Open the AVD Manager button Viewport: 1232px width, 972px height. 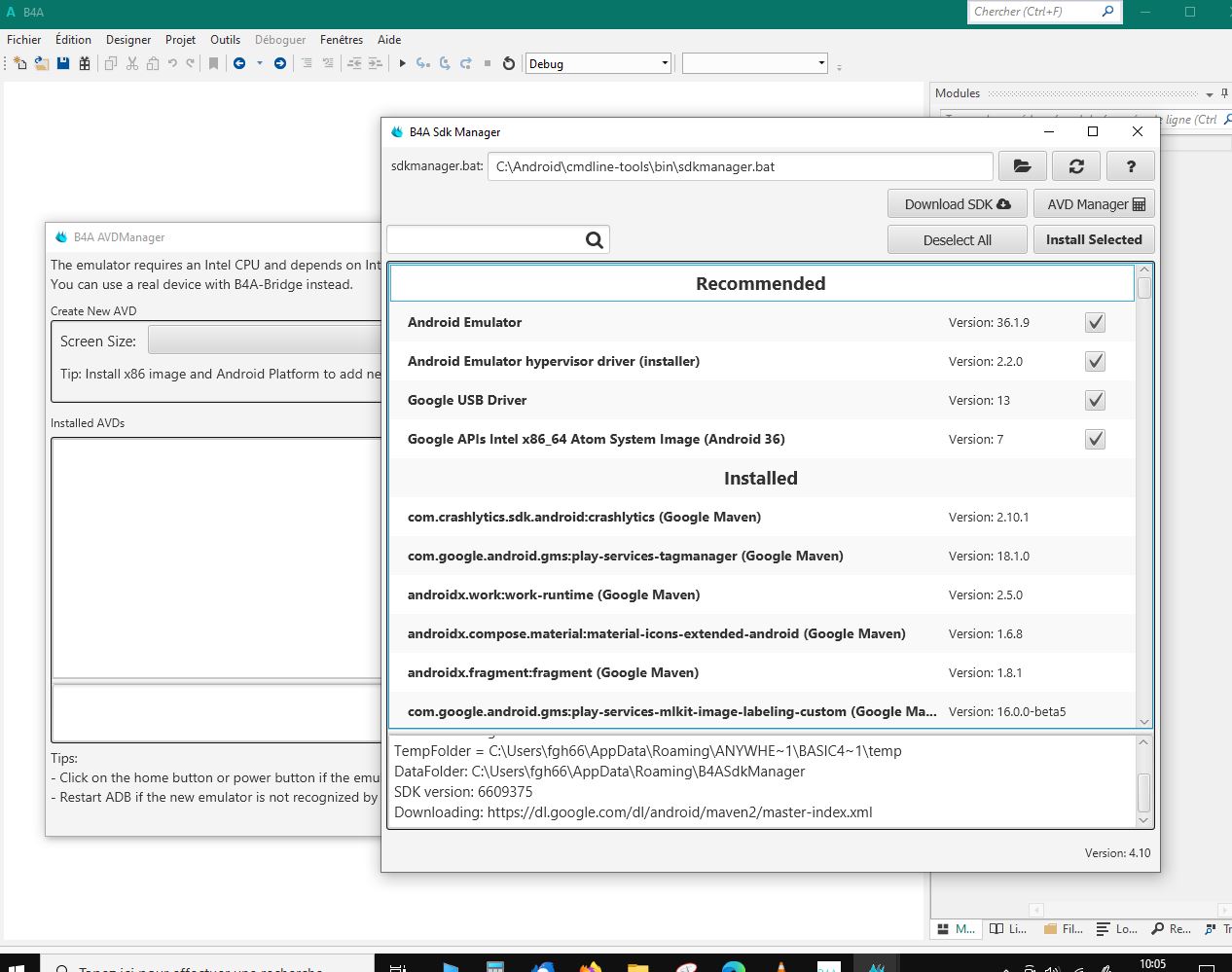[x=1095, y=204]
